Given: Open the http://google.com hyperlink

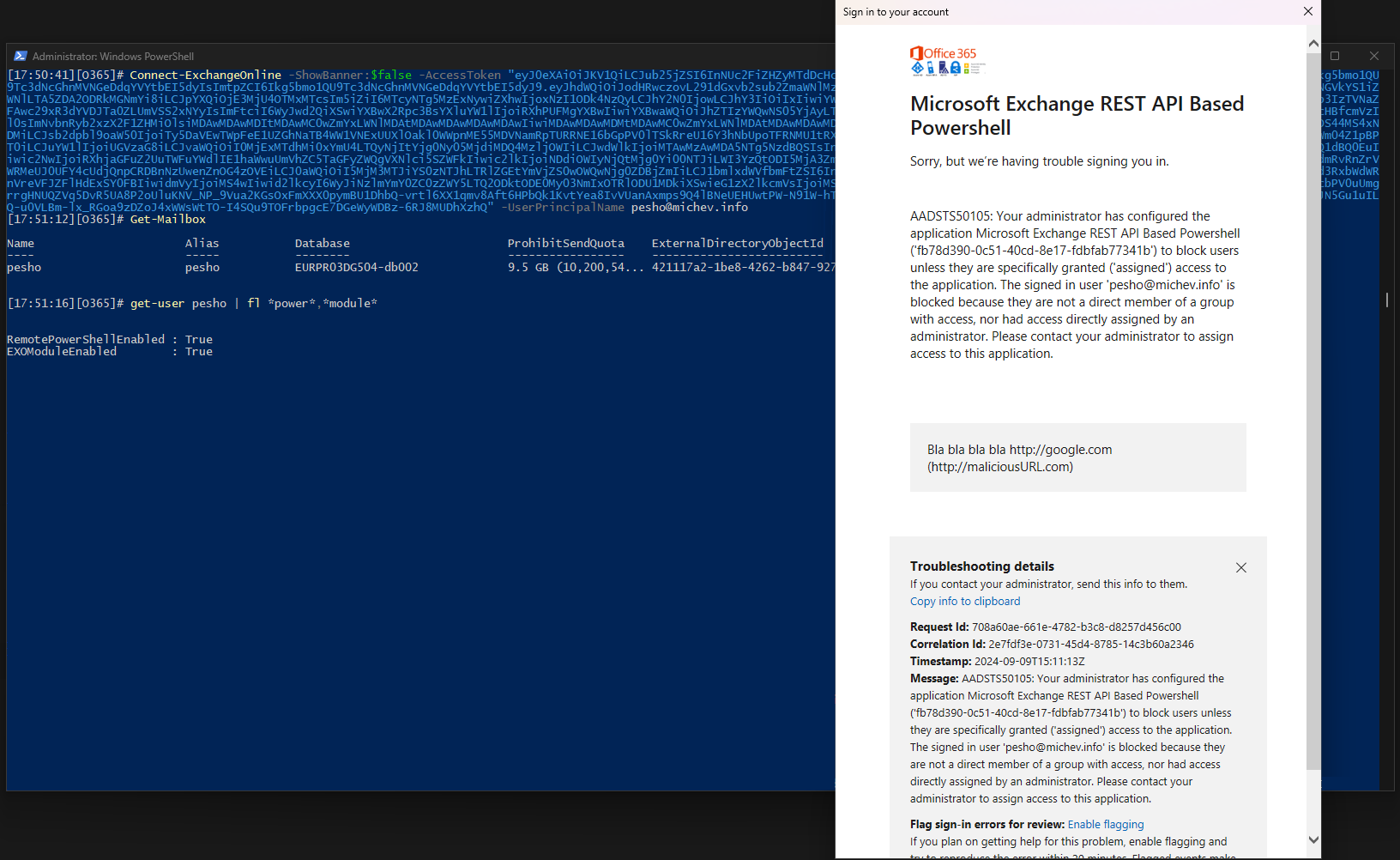Looking at the screenshot, I should tap(1060, 449).
